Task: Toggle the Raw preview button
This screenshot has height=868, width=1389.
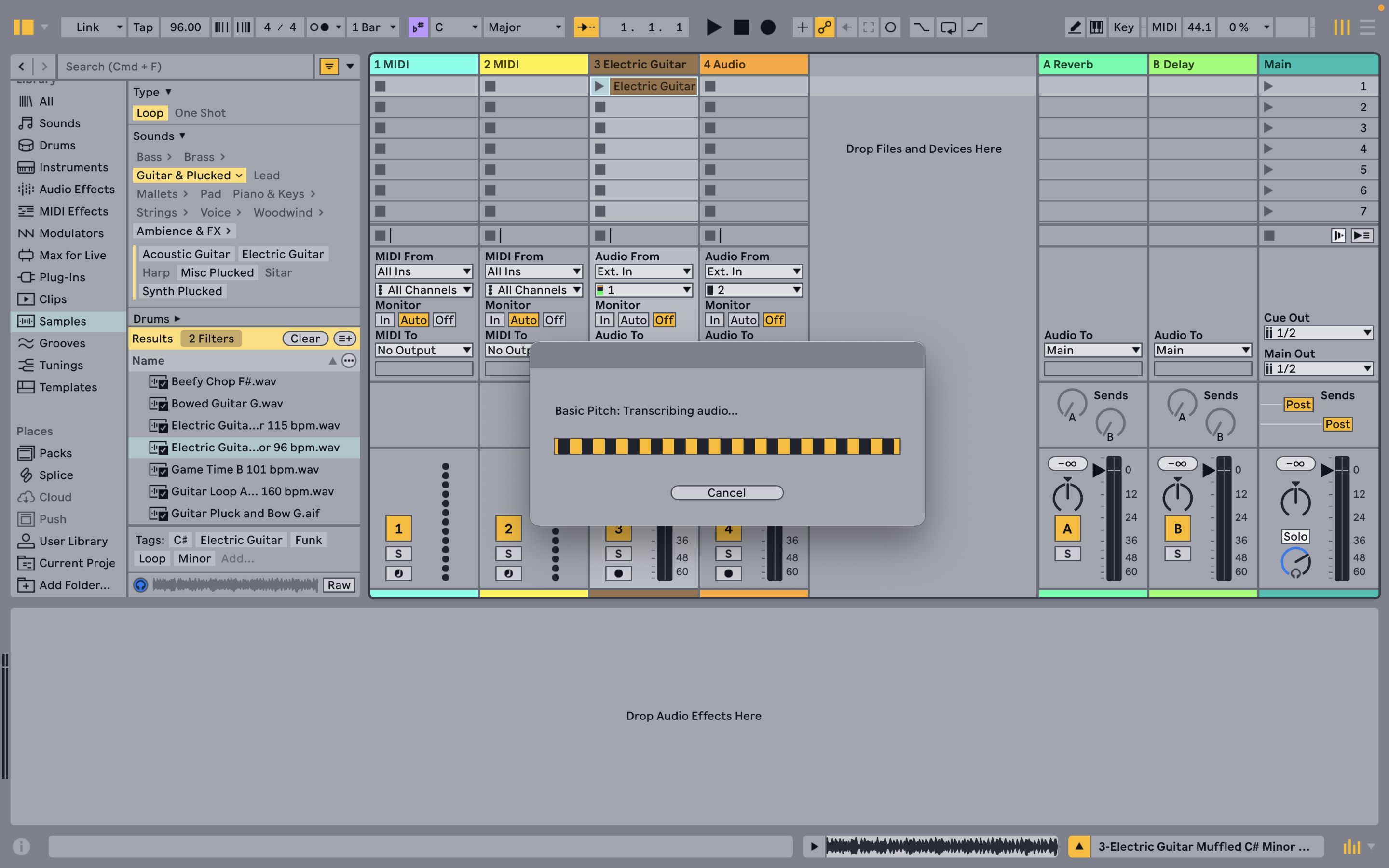Action: coord(339,585)
